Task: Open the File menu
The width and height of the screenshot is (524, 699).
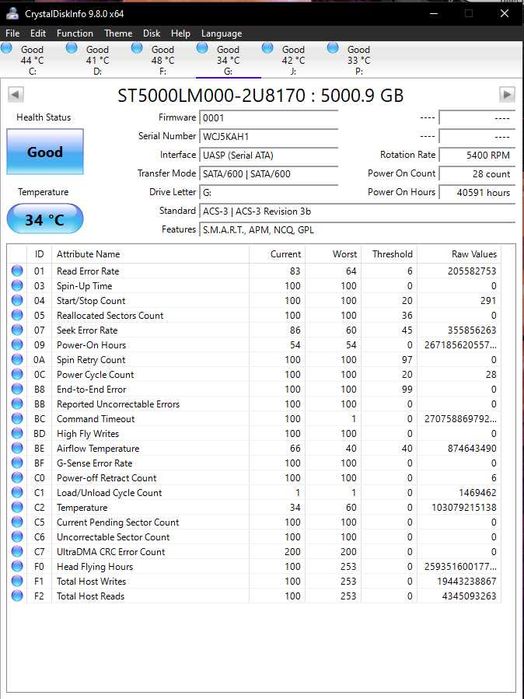Action: click(12, 33)
